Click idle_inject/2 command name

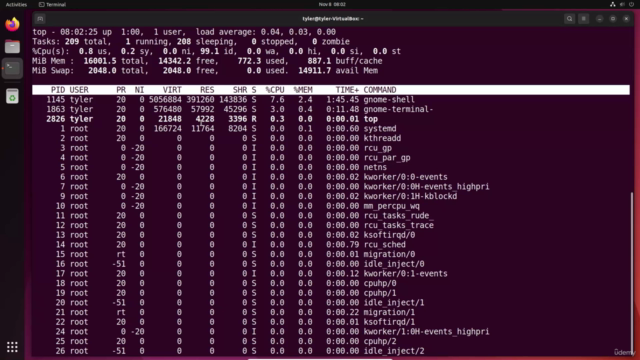394,351
